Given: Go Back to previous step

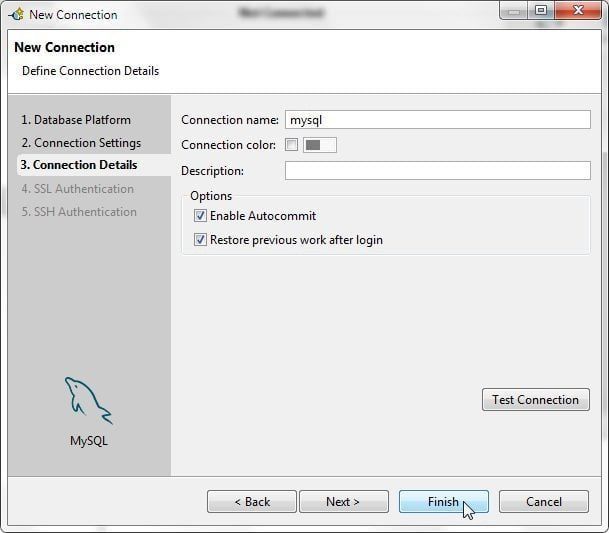Looking at the screenshot, I should coord(252,502).
